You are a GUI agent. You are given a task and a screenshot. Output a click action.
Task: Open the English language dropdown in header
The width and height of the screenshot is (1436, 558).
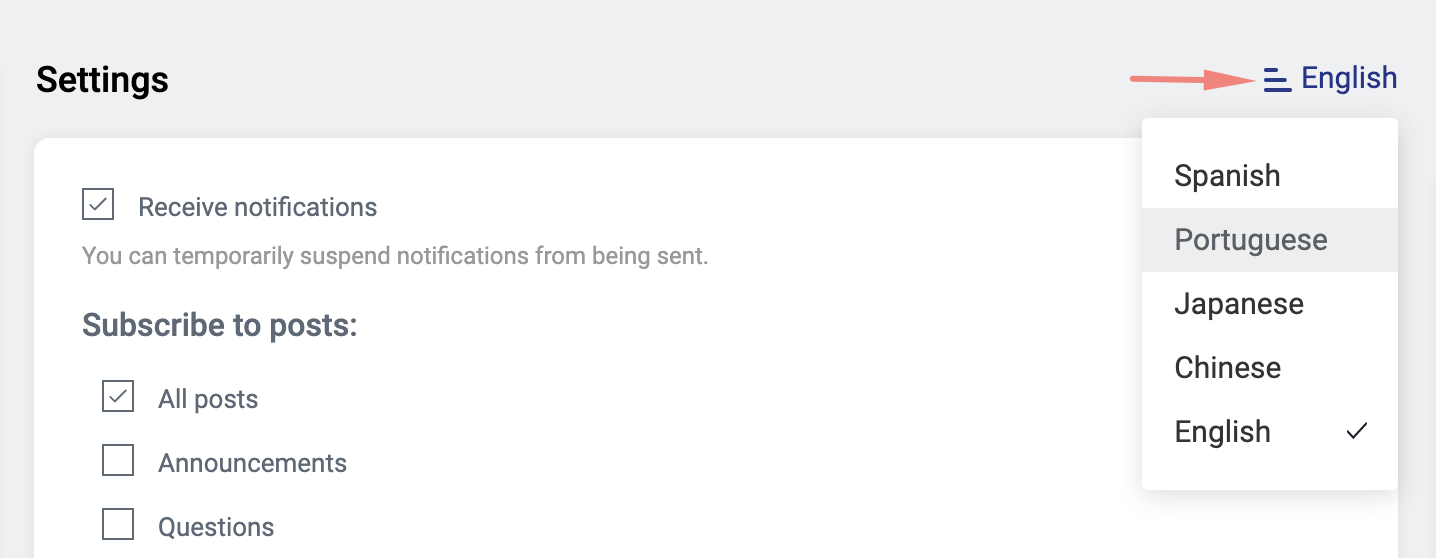1348,78
